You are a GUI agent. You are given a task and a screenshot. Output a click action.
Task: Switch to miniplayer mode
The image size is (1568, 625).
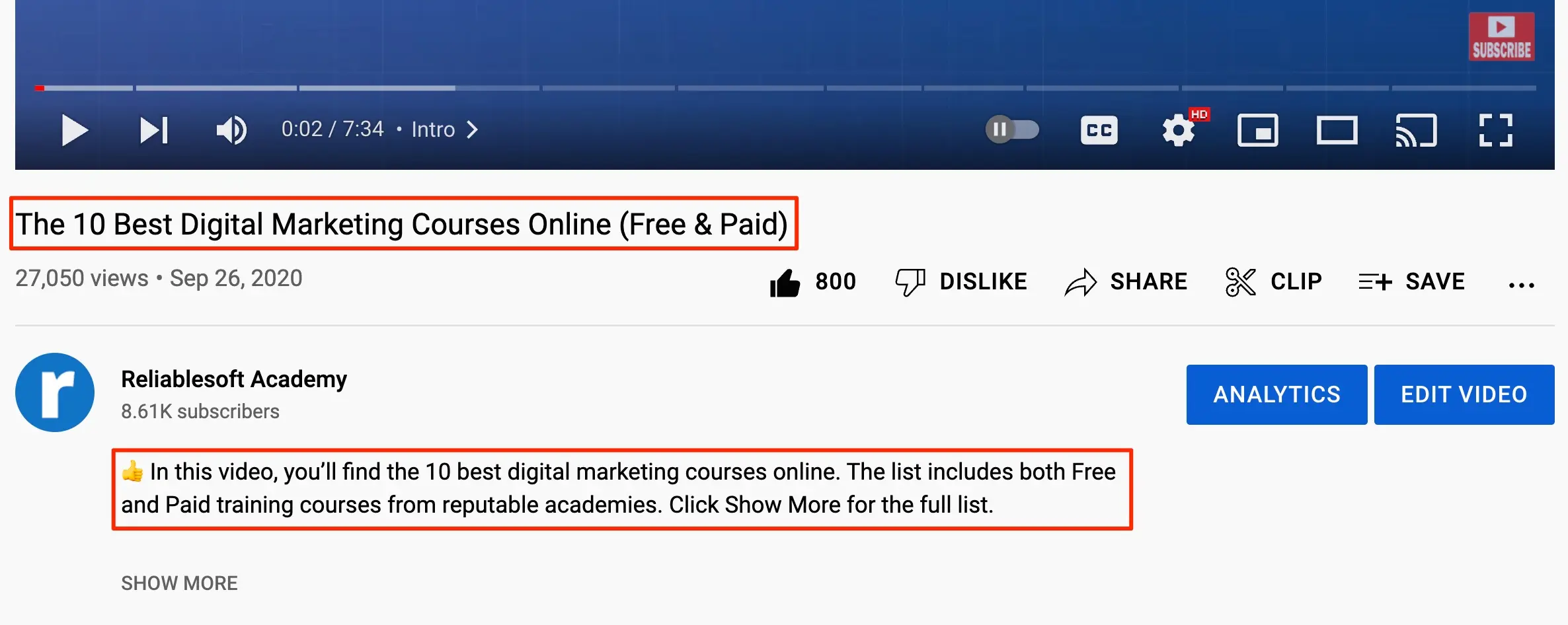click(1257, 130)
